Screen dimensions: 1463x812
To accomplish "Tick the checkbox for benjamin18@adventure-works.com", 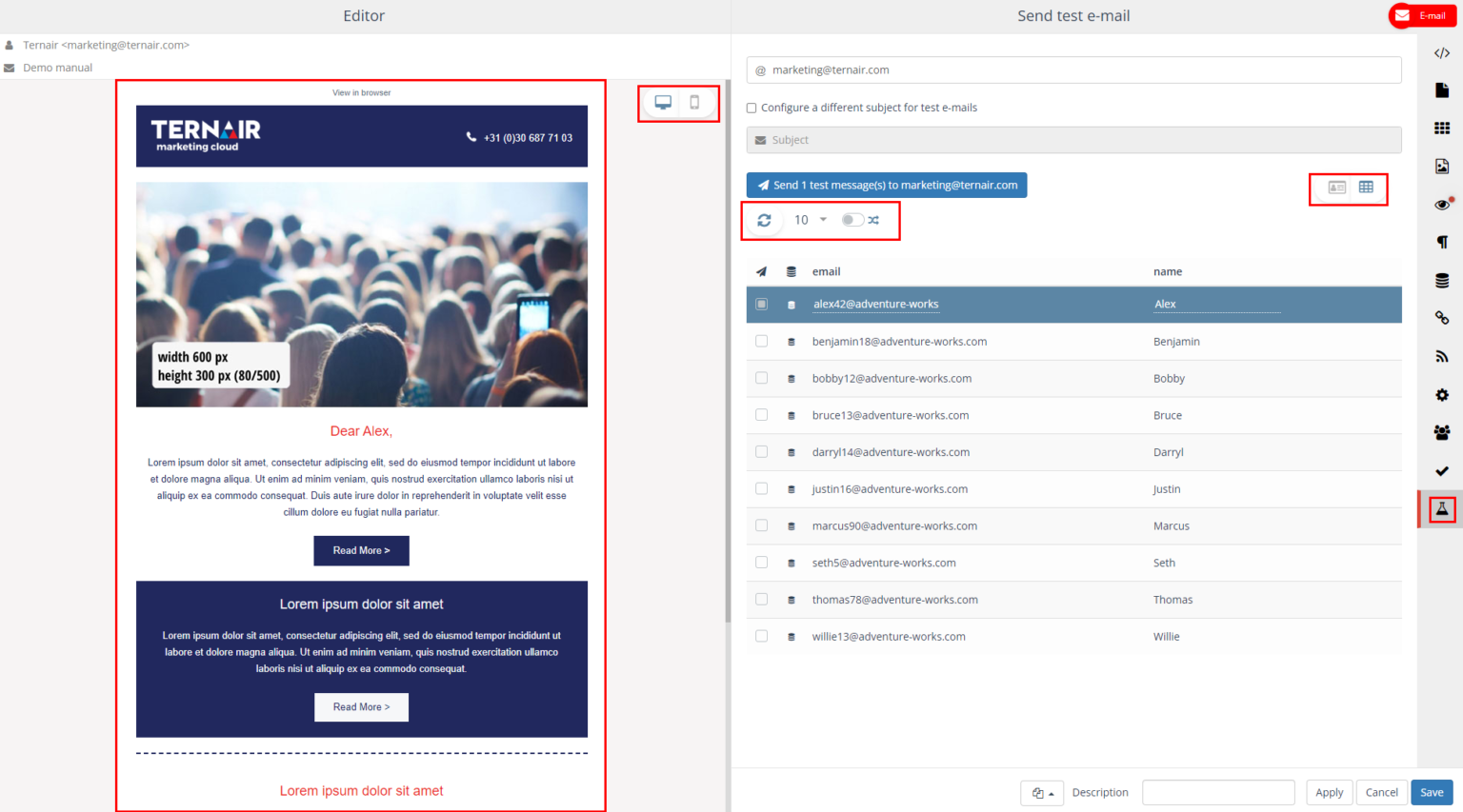I will (761, 341).
